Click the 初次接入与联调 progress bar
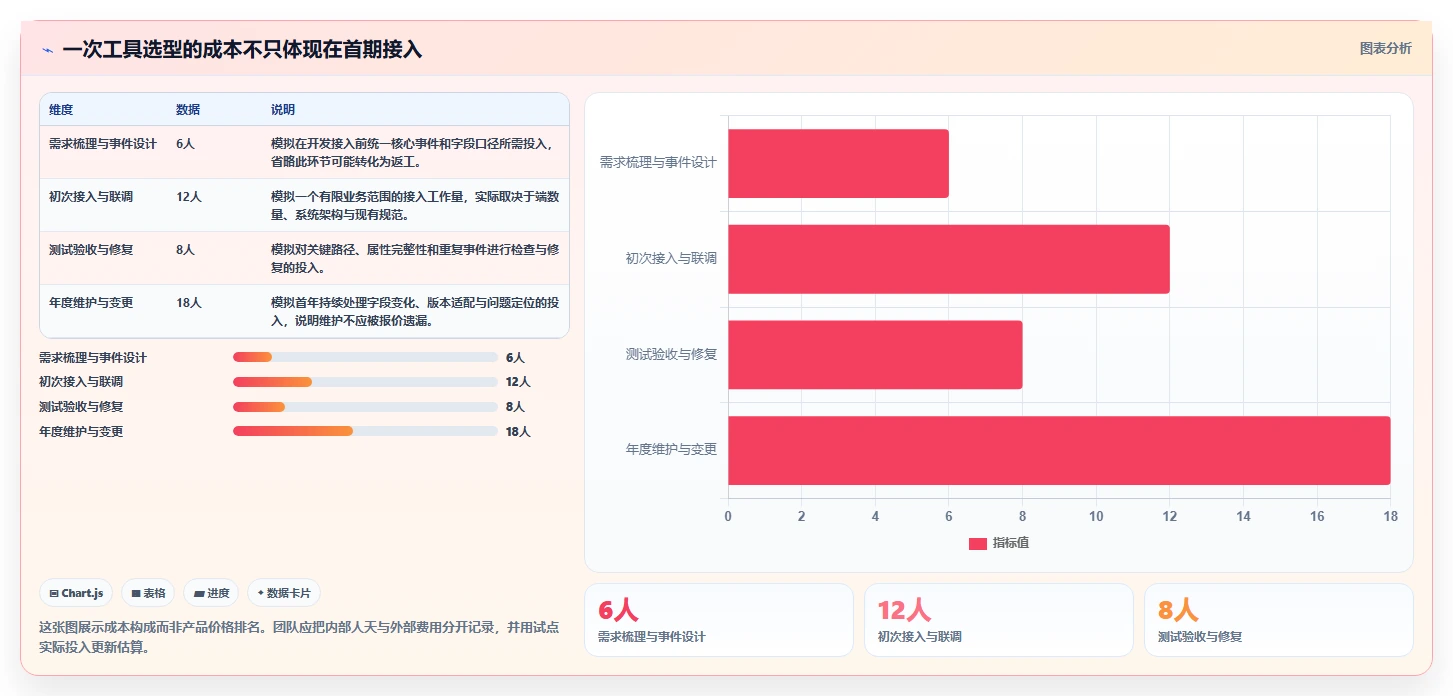 (365, 382)
